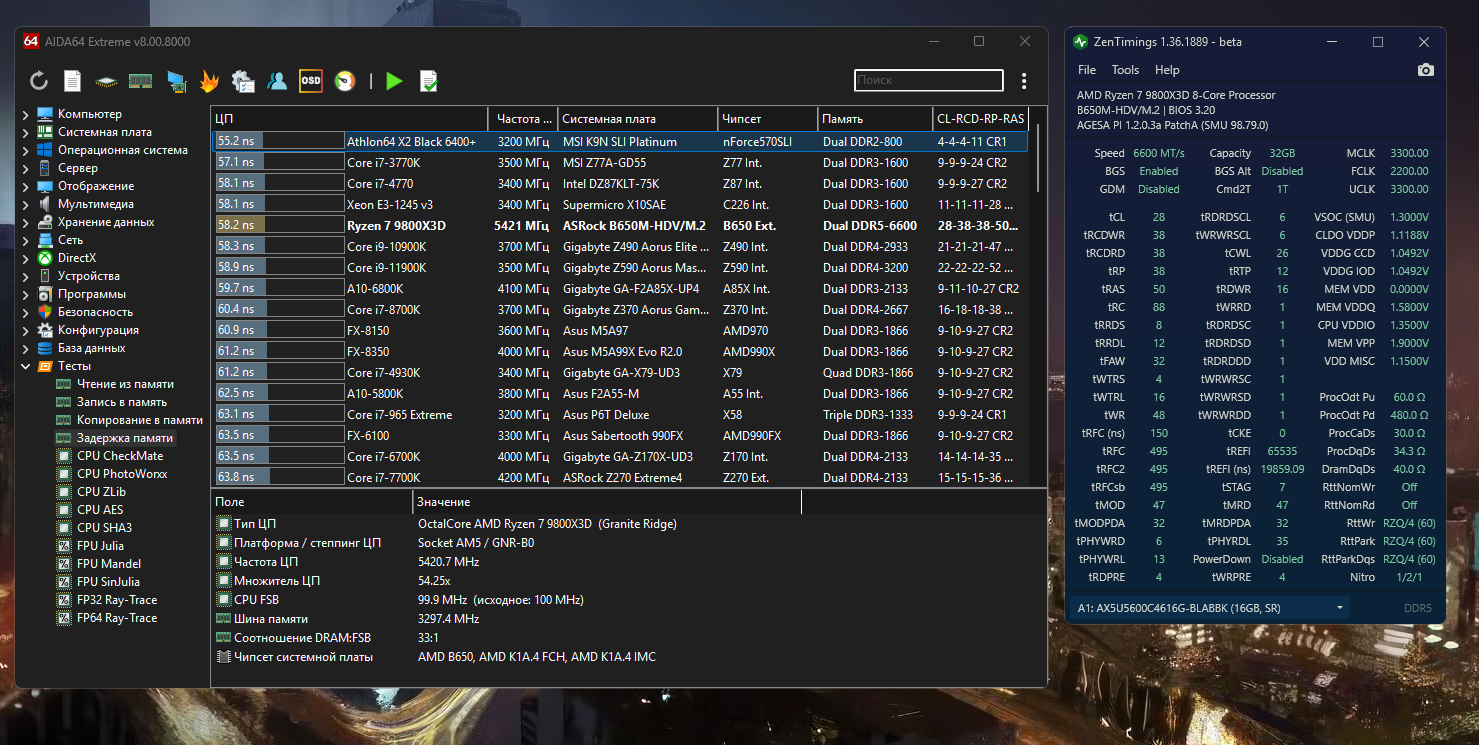The image size is (1479, 745).
Task: Collapse the Тесты node chevron
Action: point(25,366)
